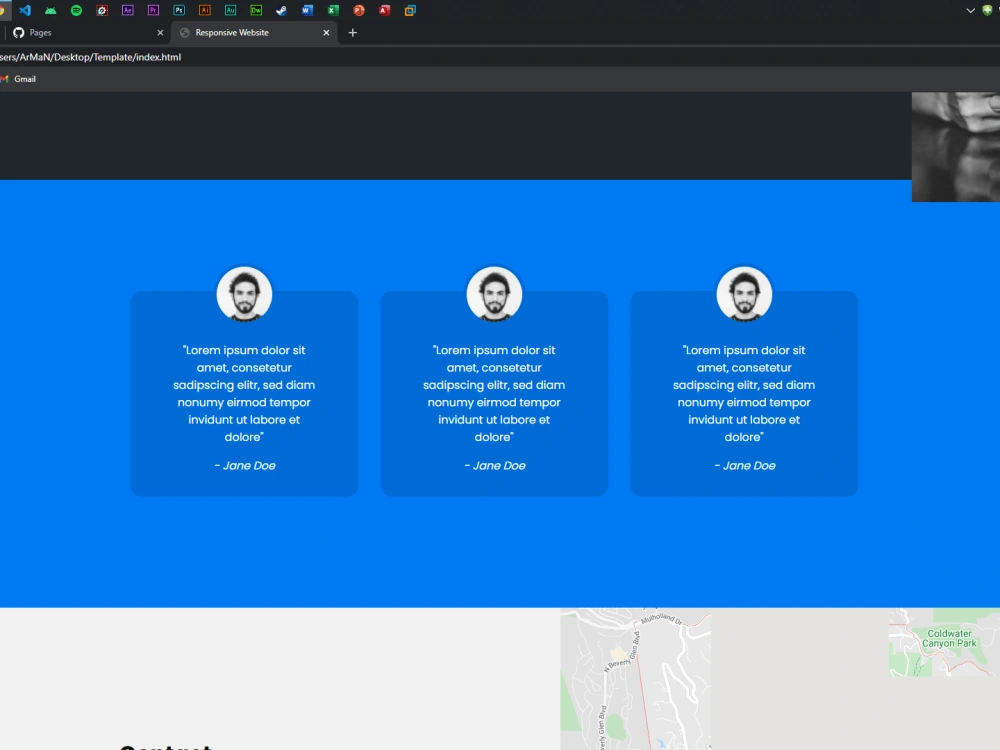Open Android Studio from the taskbar
Image resolution: width=1000 pixels, height=750 pixels.
tap(49, 10)
